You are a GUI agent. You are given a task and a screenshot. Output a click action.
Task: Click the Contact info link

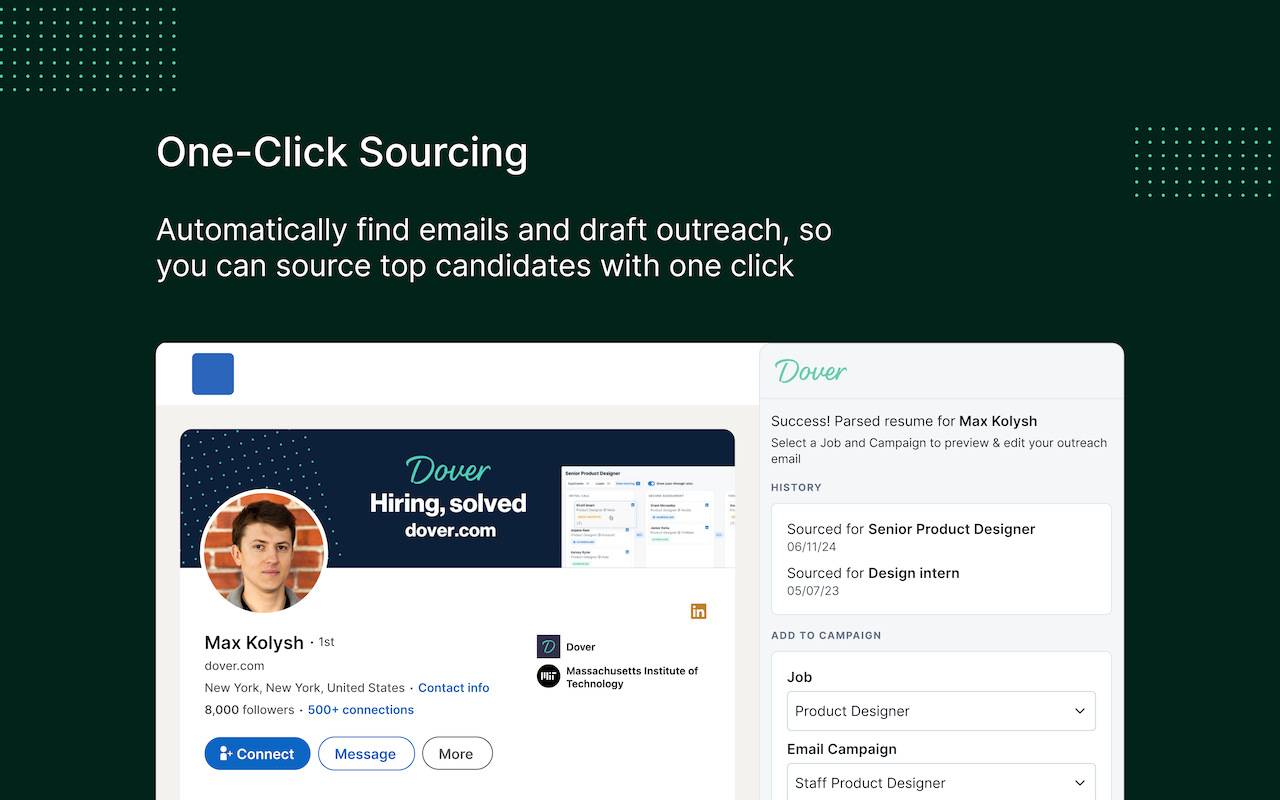click(454, 687)
